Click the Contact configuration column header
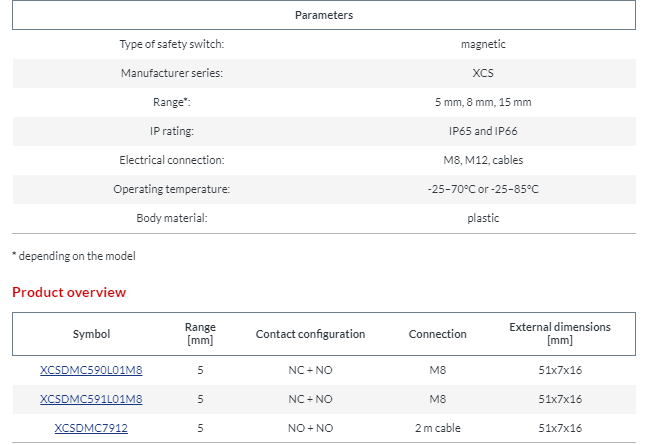Viewport: 650px width, 445px height. coord(310,334)
